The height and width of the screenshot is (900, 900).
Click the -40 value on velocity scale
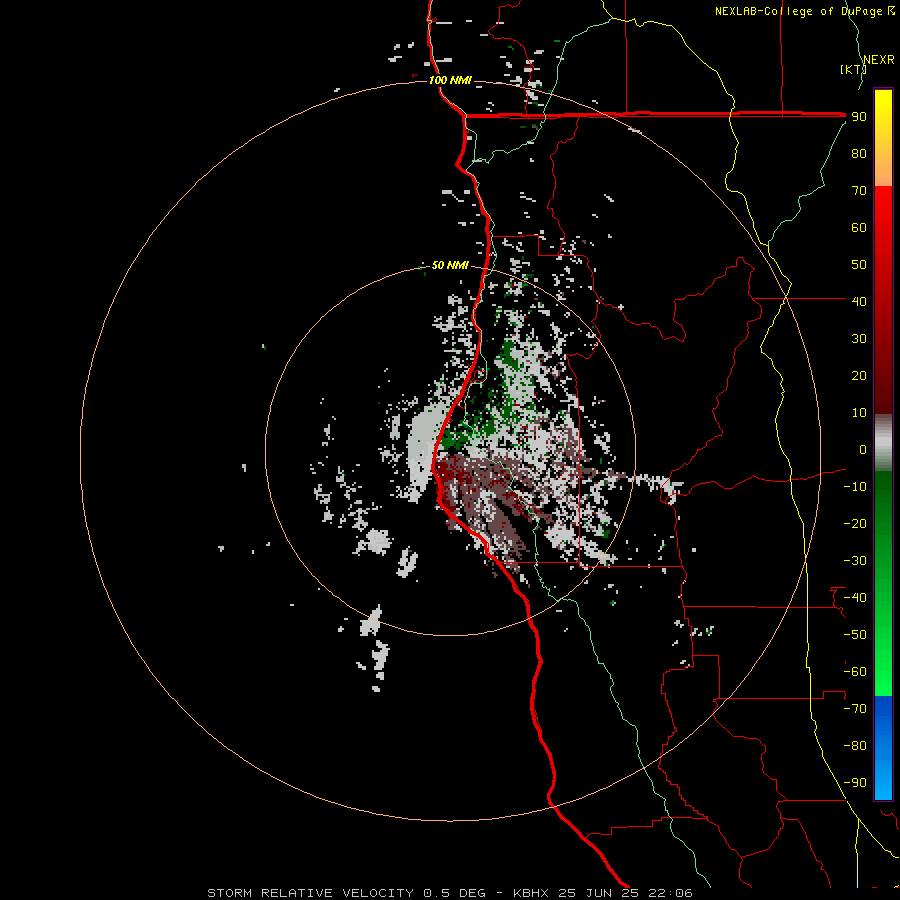(x=855, y=598)
